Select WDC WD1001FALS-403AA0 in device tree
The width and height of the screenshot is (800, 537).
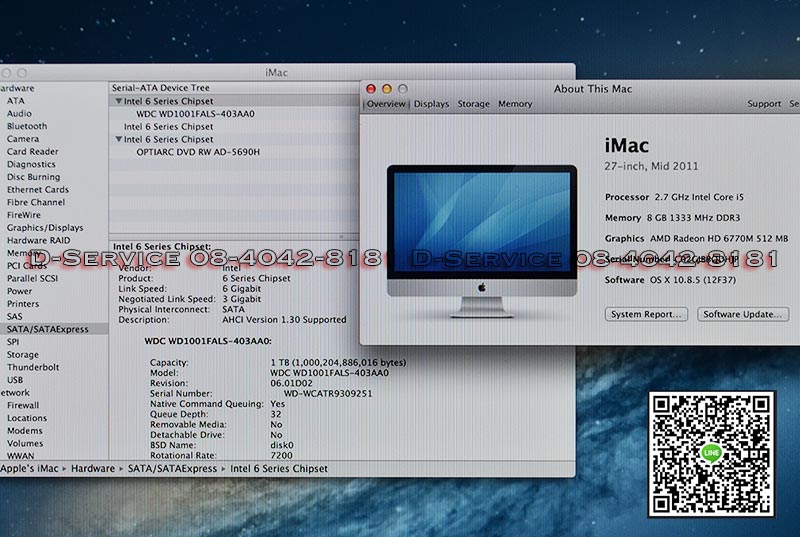pyautogui.click(x=195, y=114)
